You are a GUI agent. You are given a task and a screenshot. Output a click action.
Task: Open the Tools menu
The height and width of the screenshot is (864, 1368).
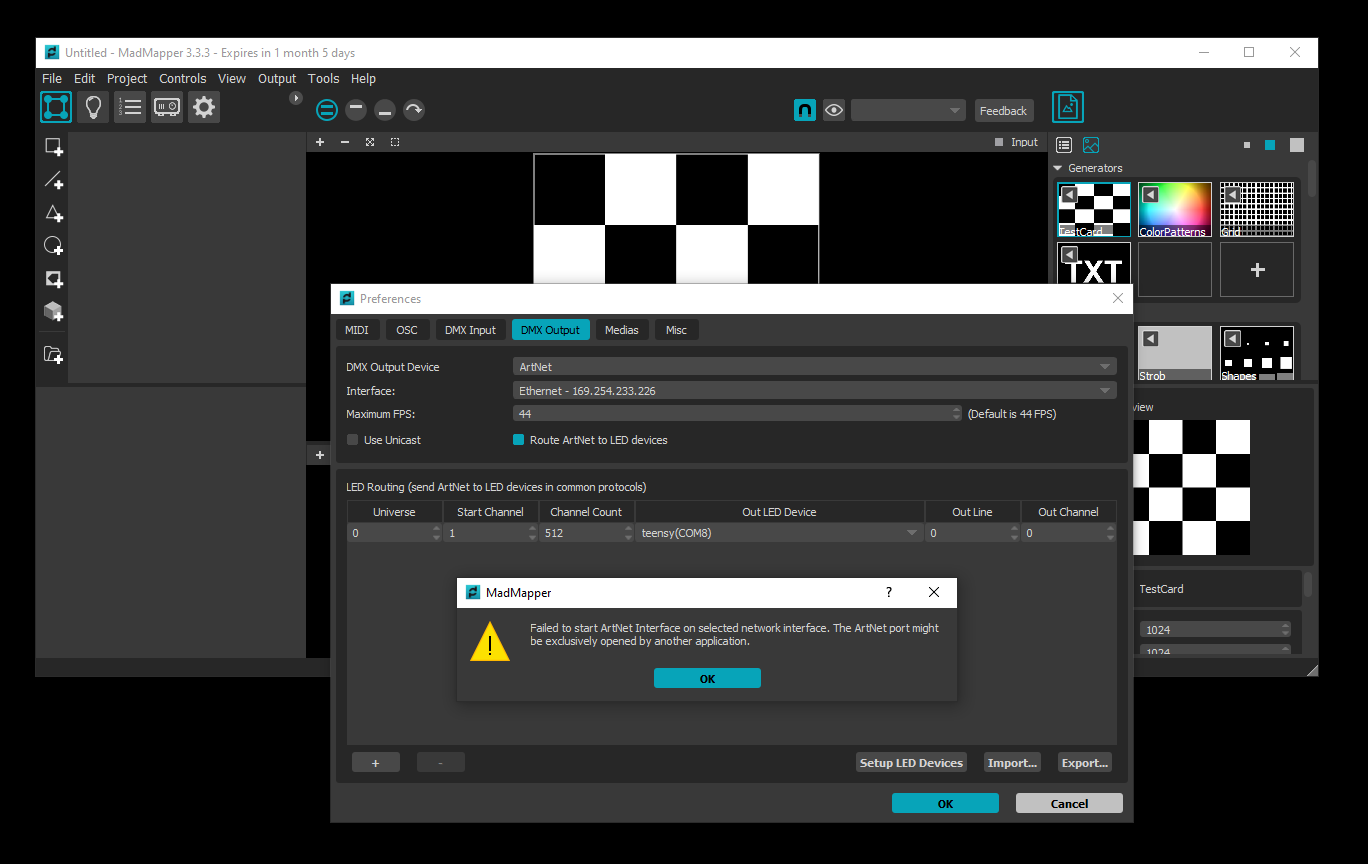[x=324, y=78]
